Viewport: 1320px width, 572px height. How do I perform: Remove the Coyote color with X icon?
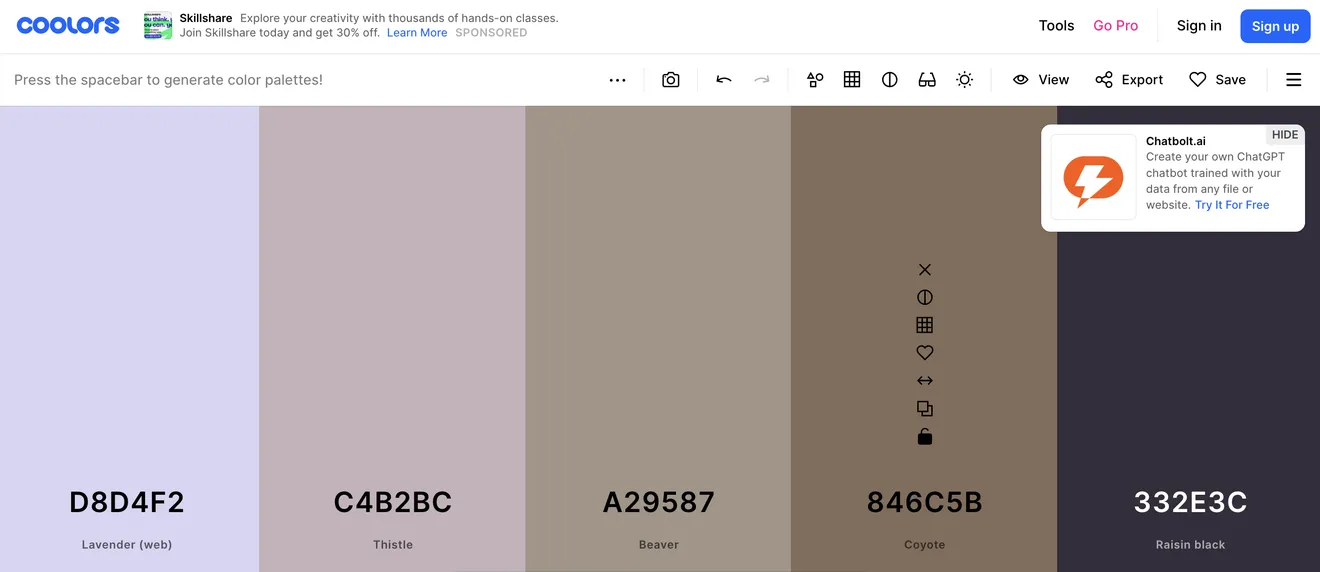click(x=925, y=270)
